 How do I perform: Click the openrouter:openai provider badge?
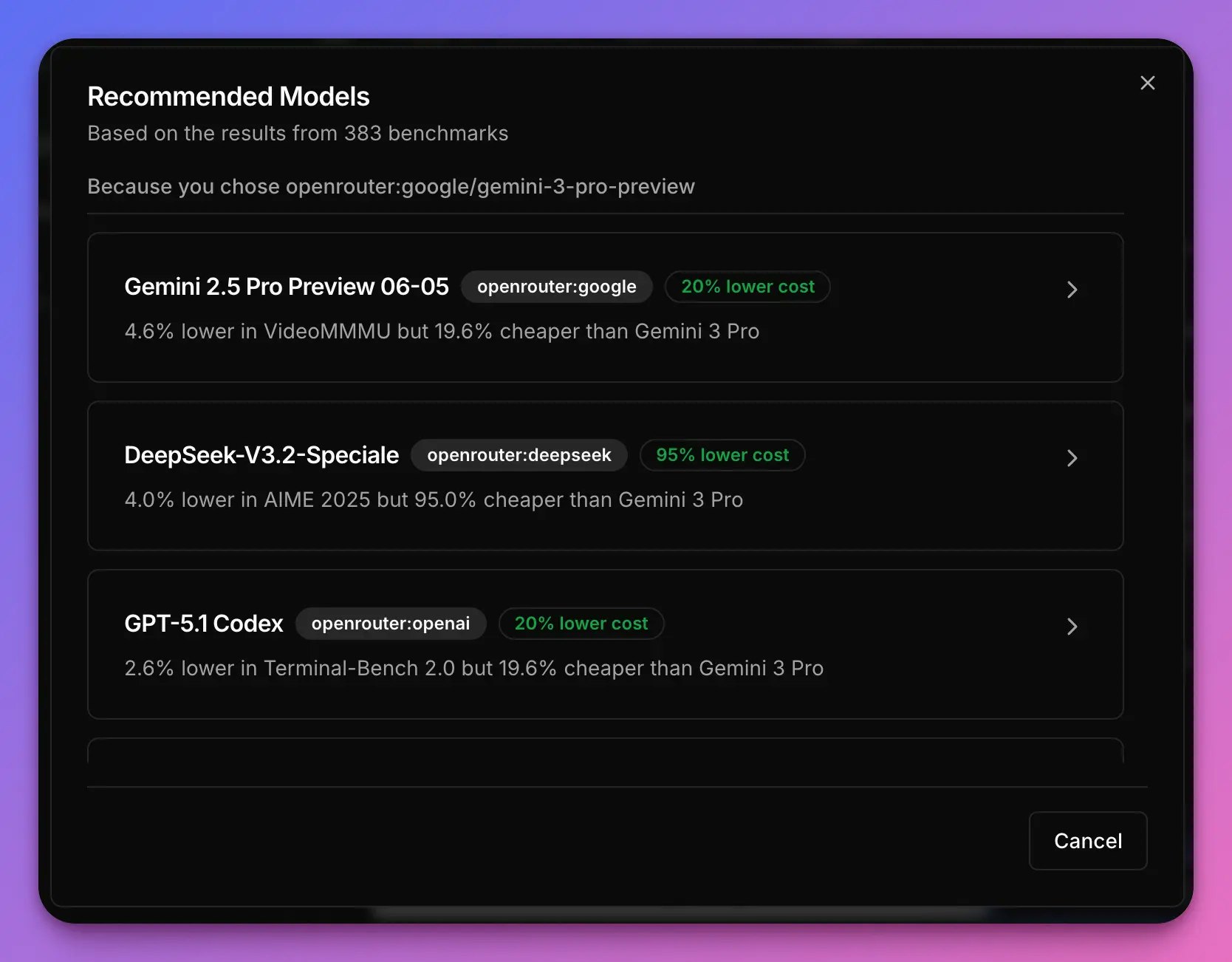(391, 624)
